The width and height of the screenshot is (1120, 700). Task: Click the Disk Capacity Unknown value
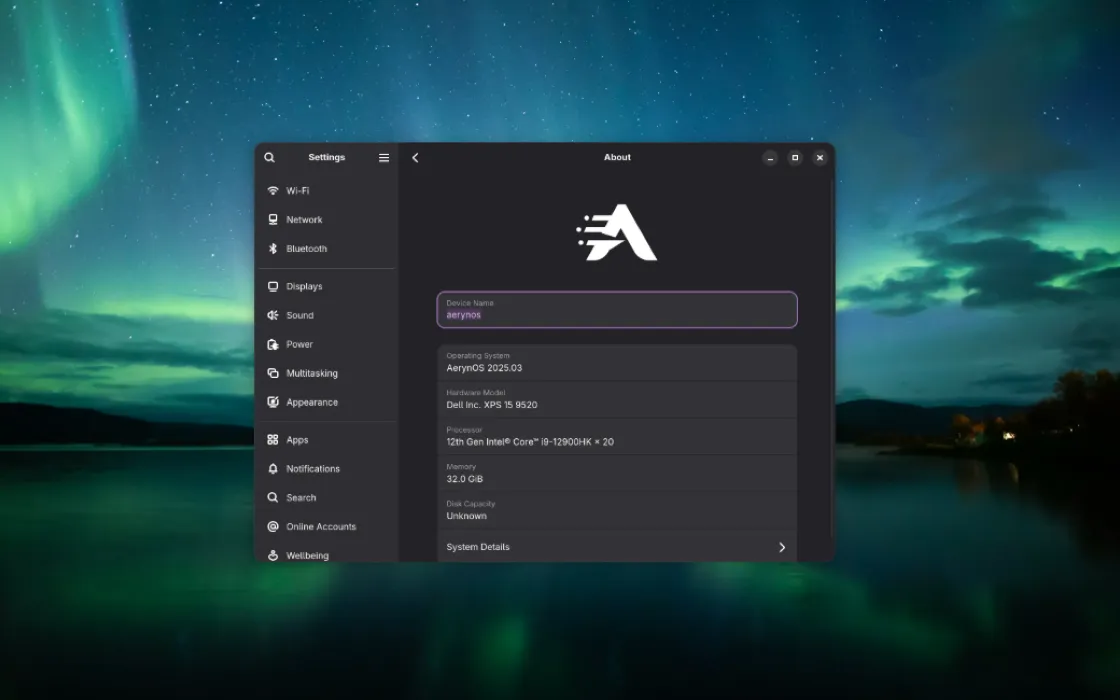coord(466,516)
